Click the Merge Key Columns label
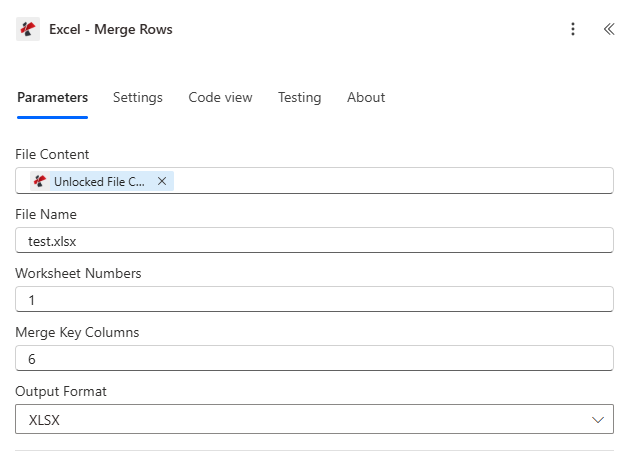The height and width of the screenshot is (464, 623). tap(77, 333)
